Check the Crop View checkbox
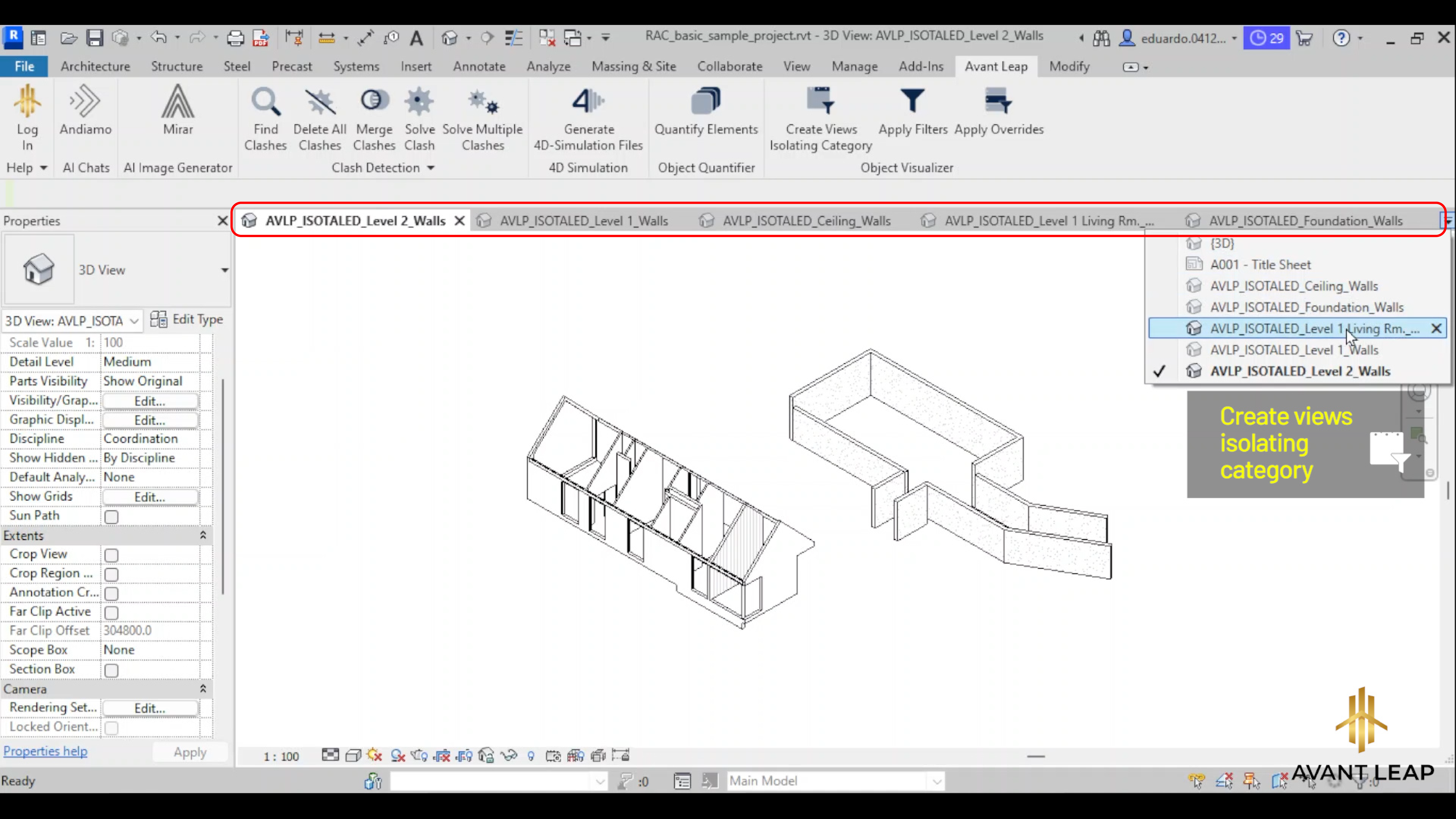Viewport: 1456px width, 819px height. coord(111,555)
